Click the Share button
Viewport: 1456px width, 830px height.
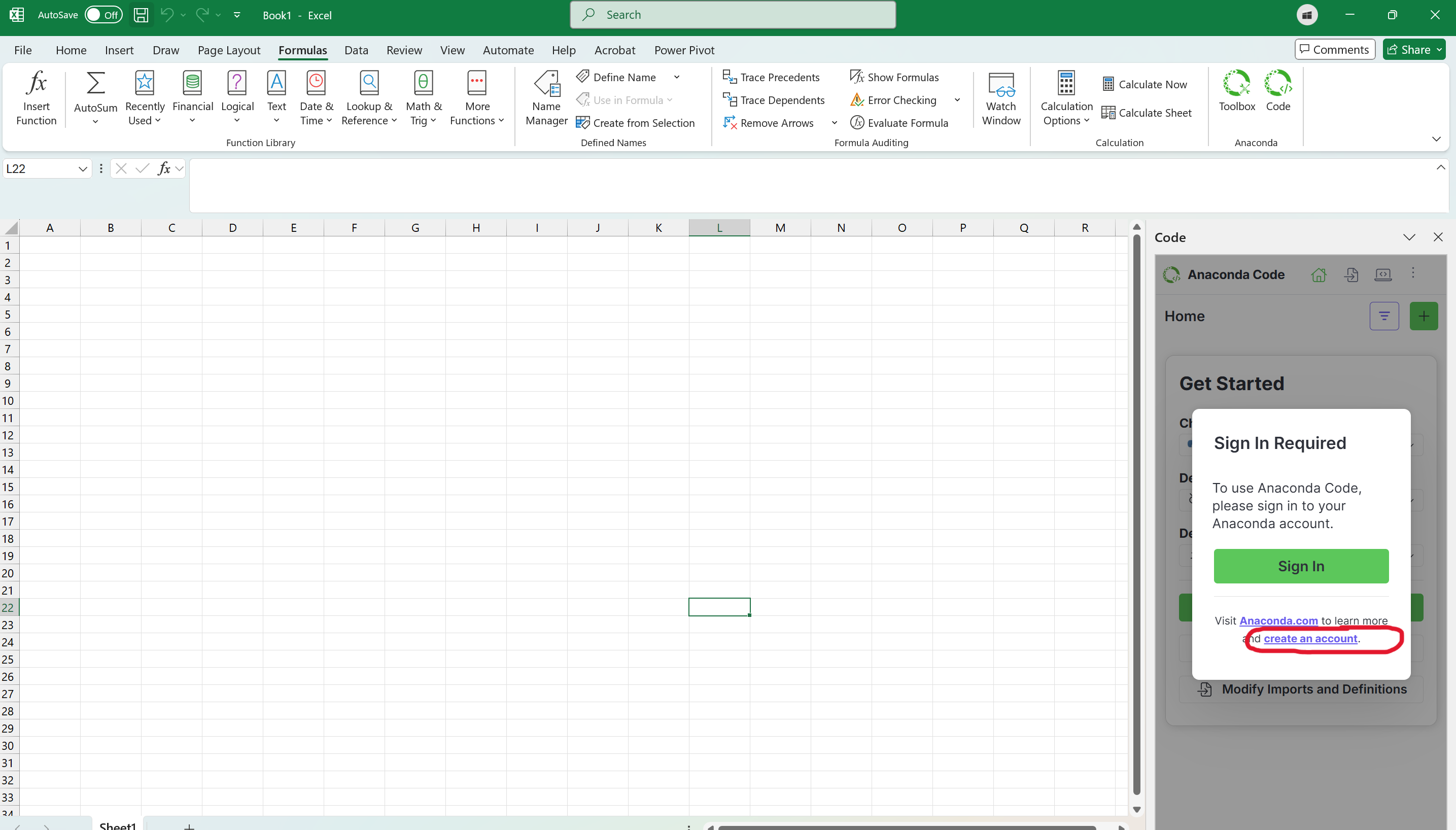click(1414, 50)
